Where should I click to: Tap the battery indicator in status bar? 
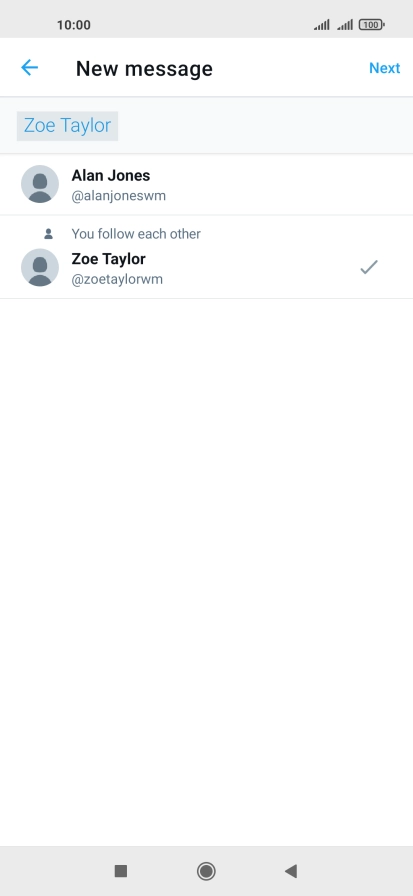click(x=371, y=25)
